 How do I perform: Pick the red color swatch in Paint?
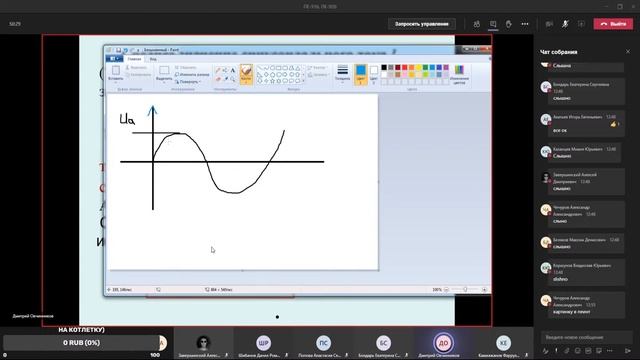[x=404, y=67]
